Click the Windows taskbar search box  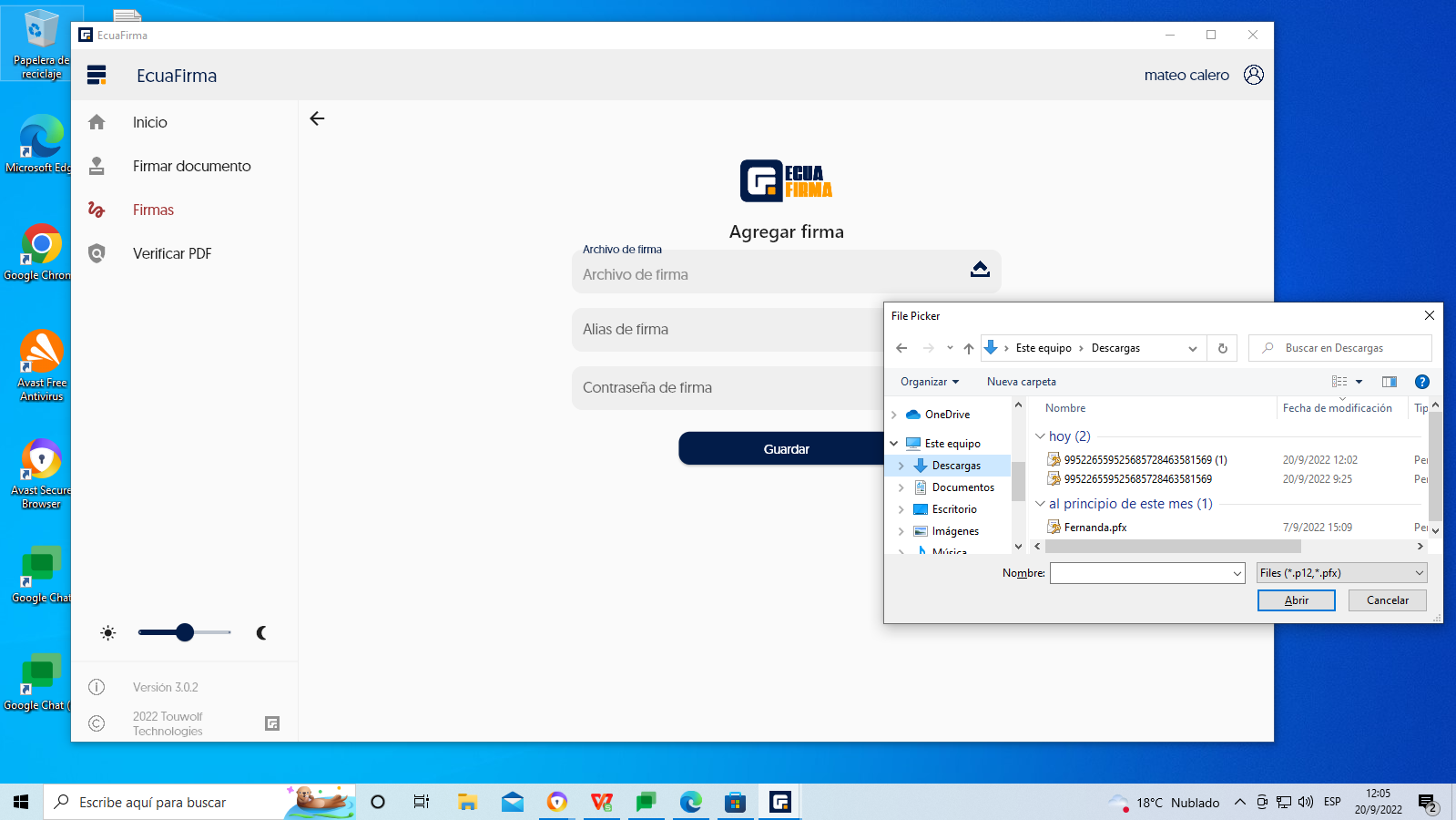[x=199, y=802]
